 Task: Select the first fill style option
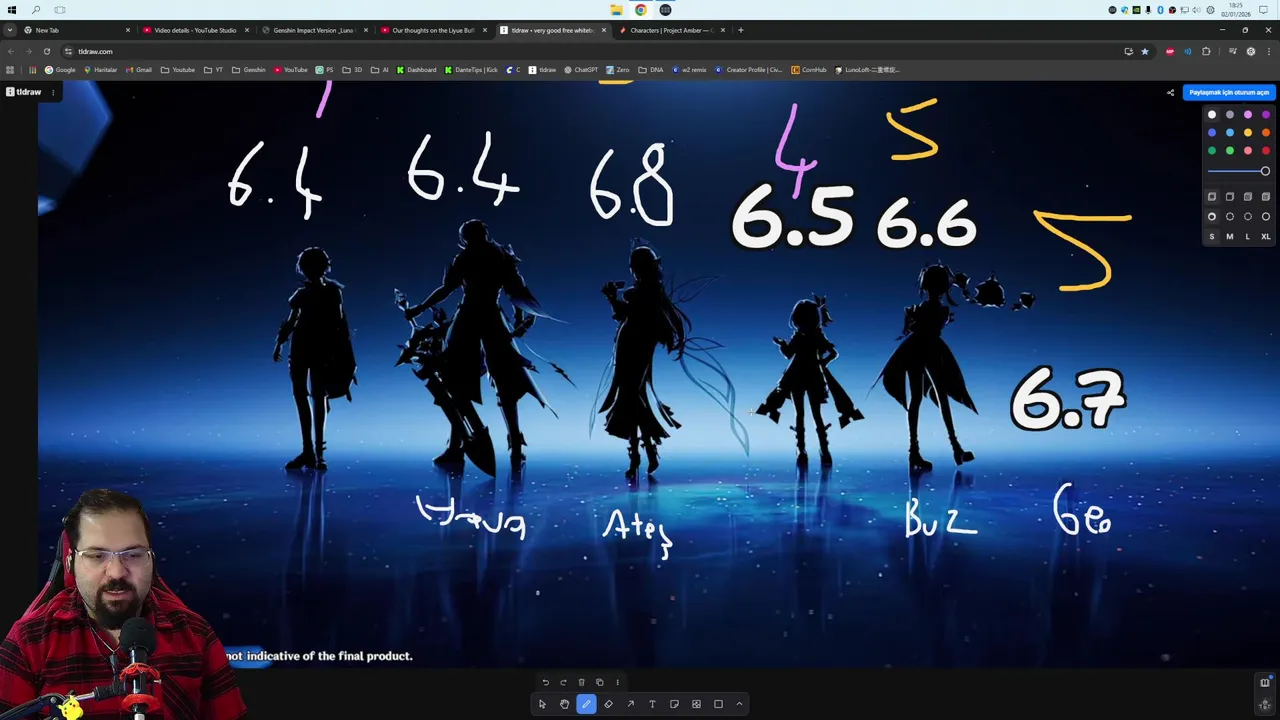(x=1212, y=197)
